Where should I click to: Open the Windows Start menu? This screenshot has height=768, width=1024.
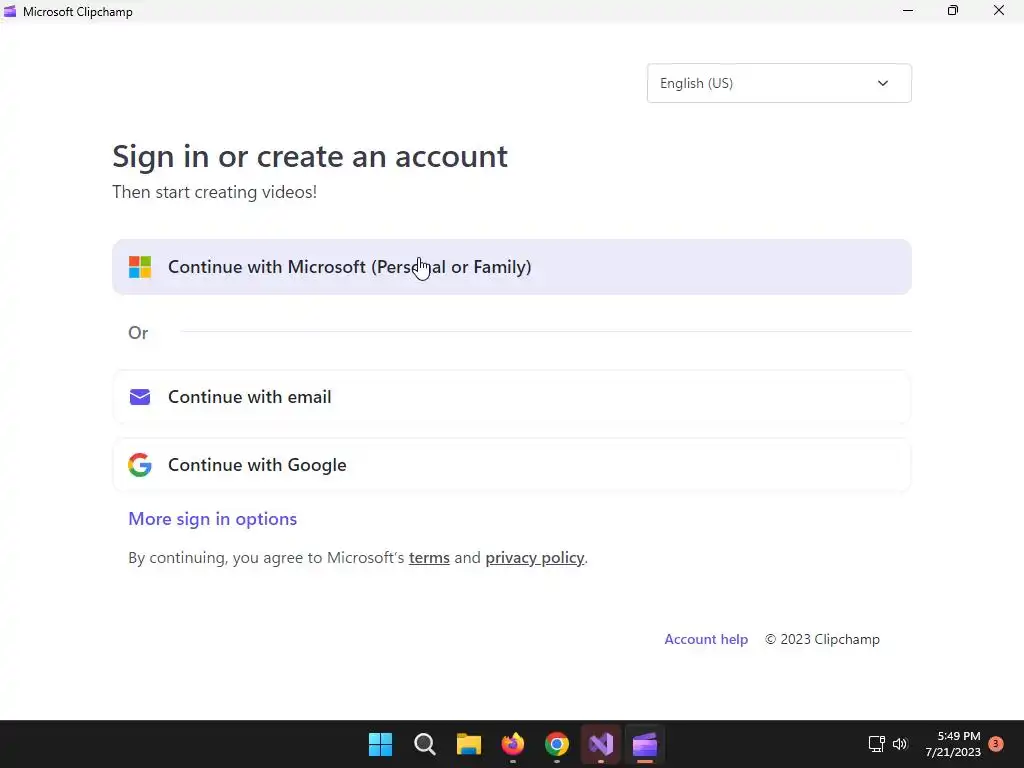coord(380,744)
